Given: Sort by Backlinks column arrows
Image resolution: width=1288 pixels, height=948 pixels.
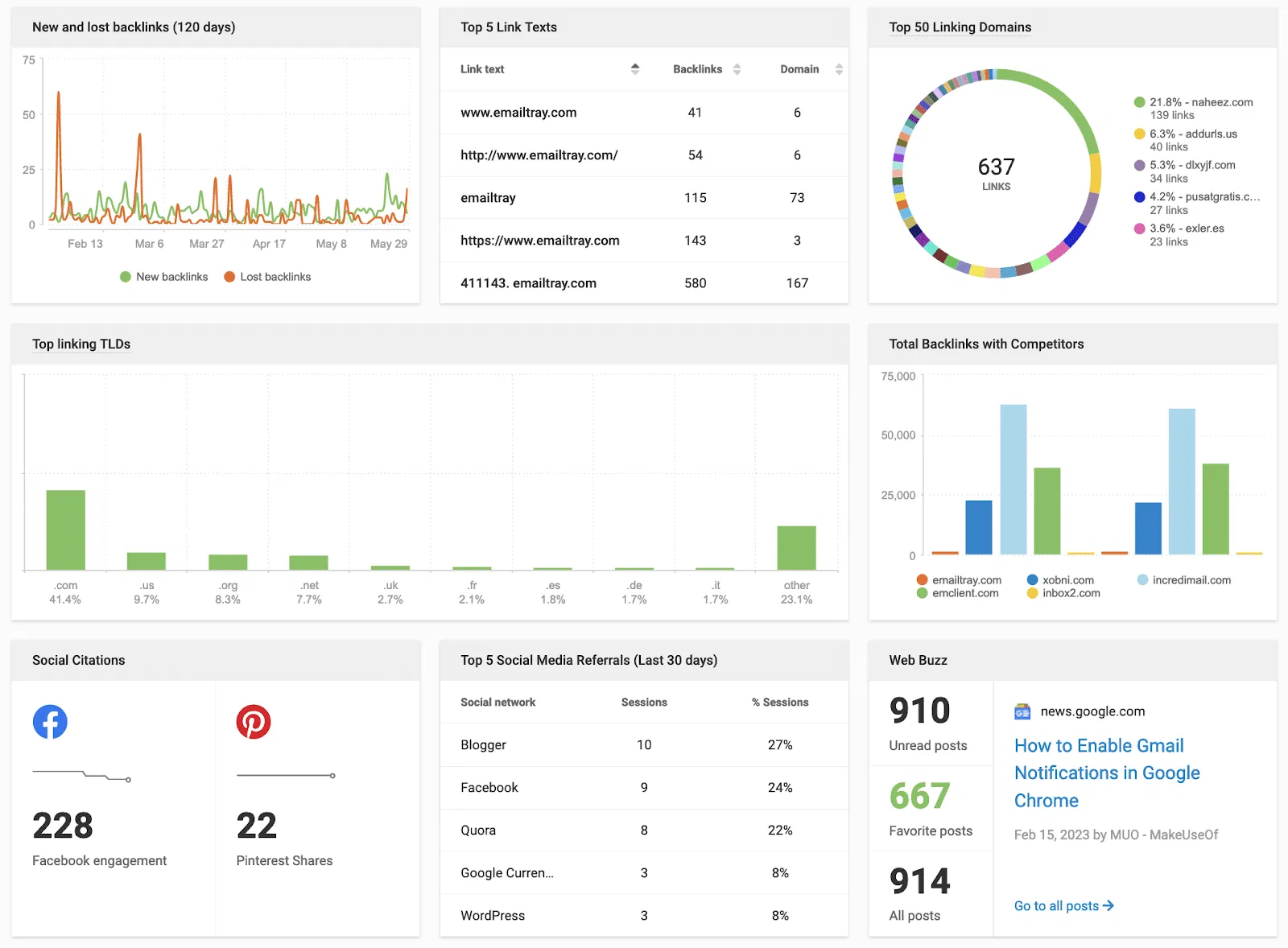Looking at the screenshot, I should [737, 69].
